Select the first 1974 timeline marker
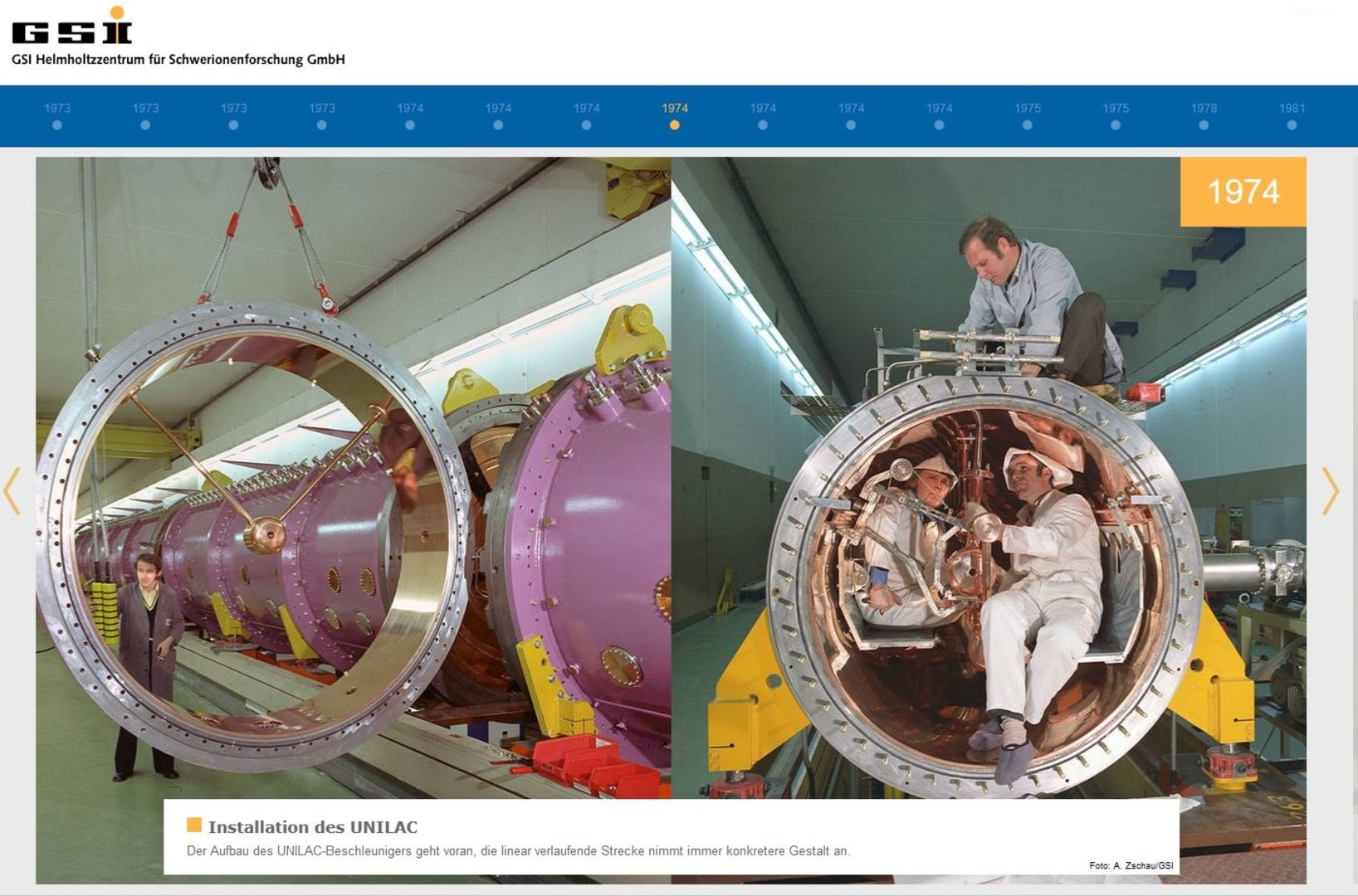Screen dimensions: 1358x896 click(x=410, y=124)
